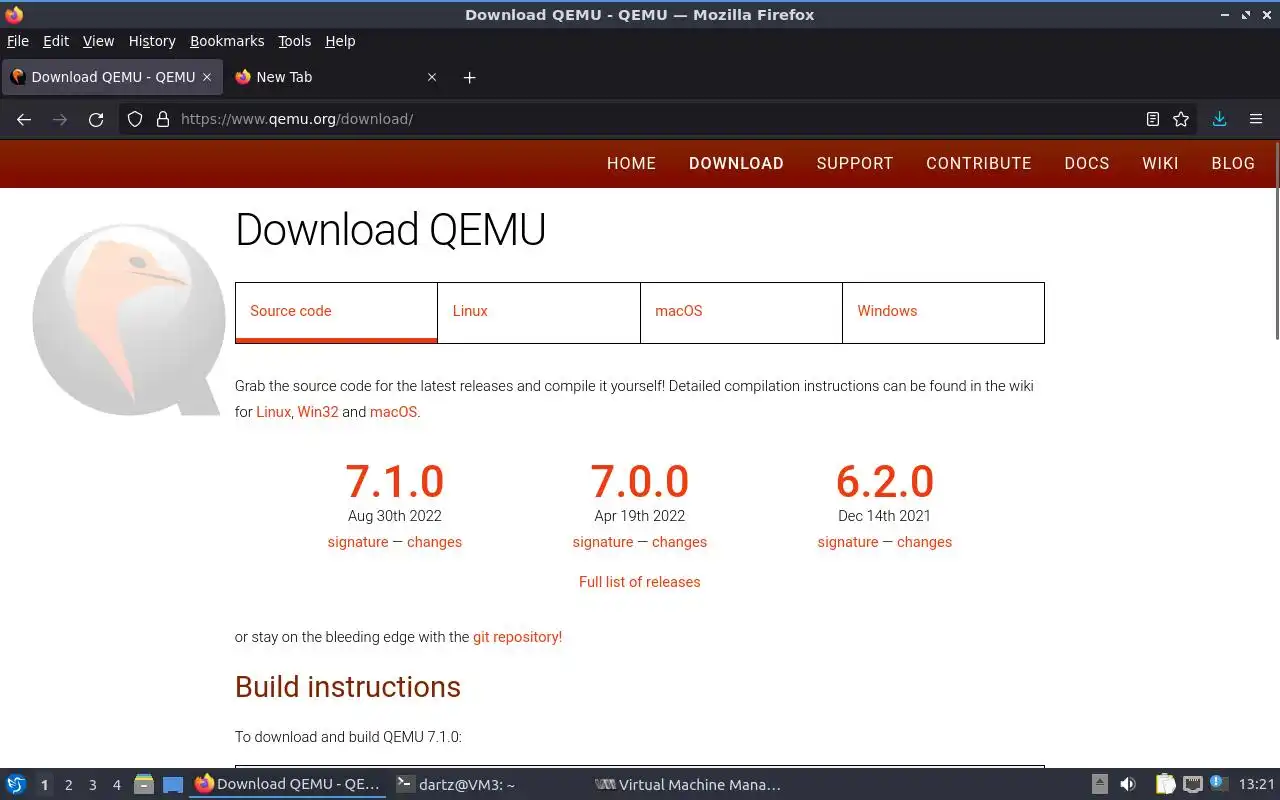Open the Full list of releases link
1280x800 pixels.
(x=639, y=582)
